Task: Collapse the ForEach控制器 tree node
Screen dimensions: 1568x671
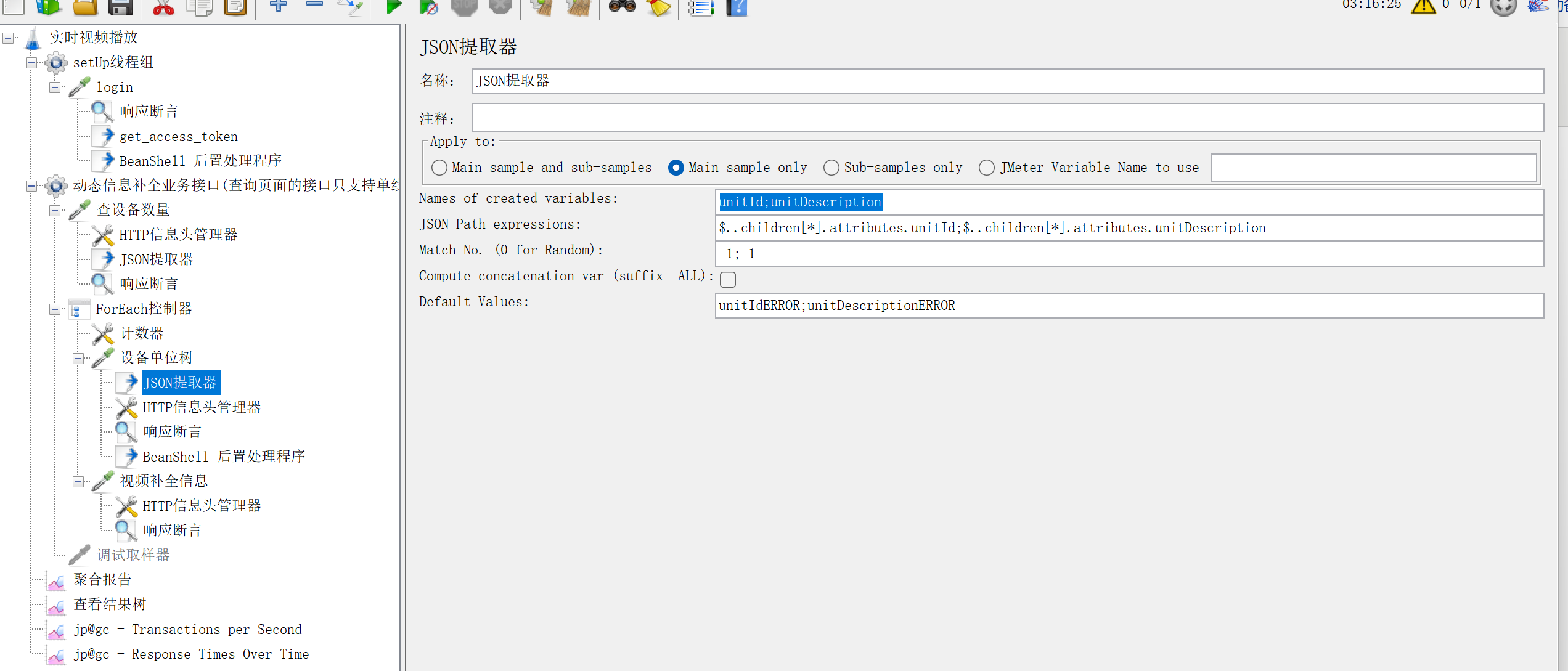Action: (x=55, y=309)
